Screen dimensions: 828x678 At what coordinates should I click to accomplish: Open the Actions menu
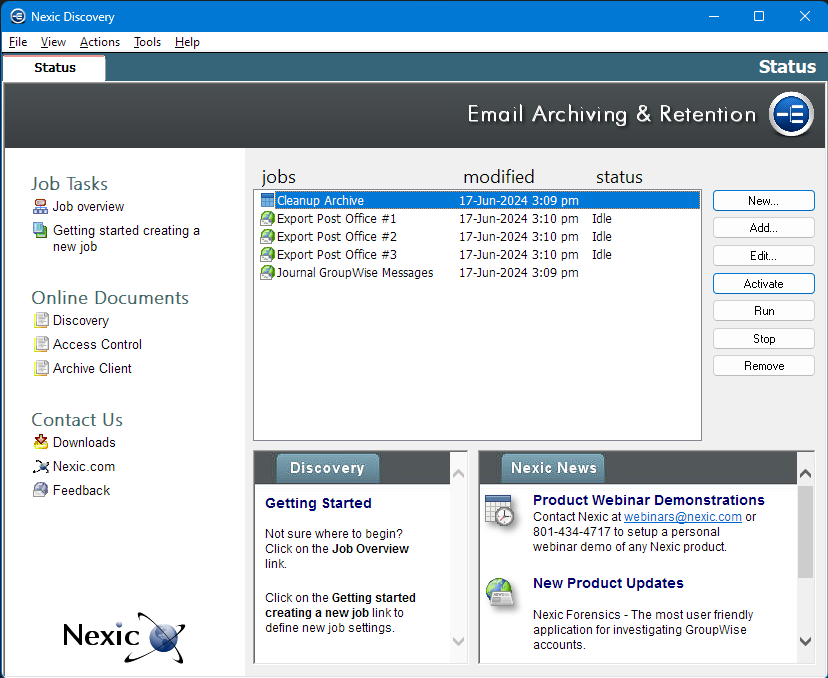click(100, 42)
